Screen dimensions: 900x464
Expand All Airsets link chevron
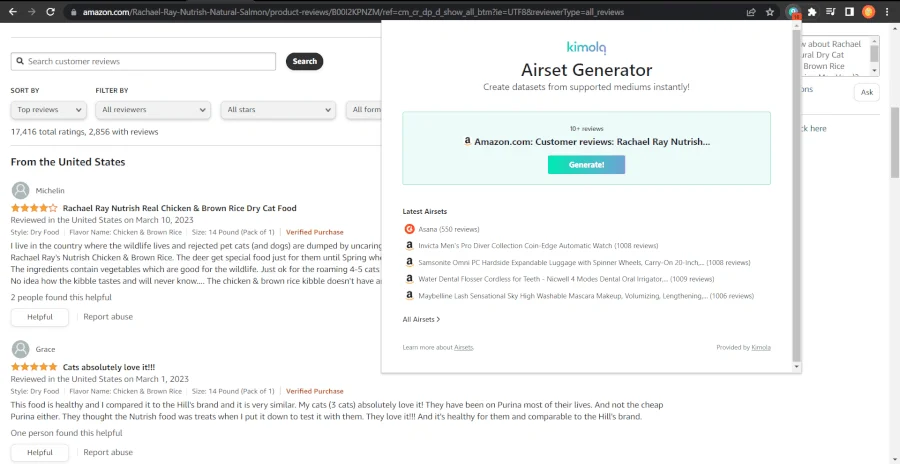click(x=439, y=319)
